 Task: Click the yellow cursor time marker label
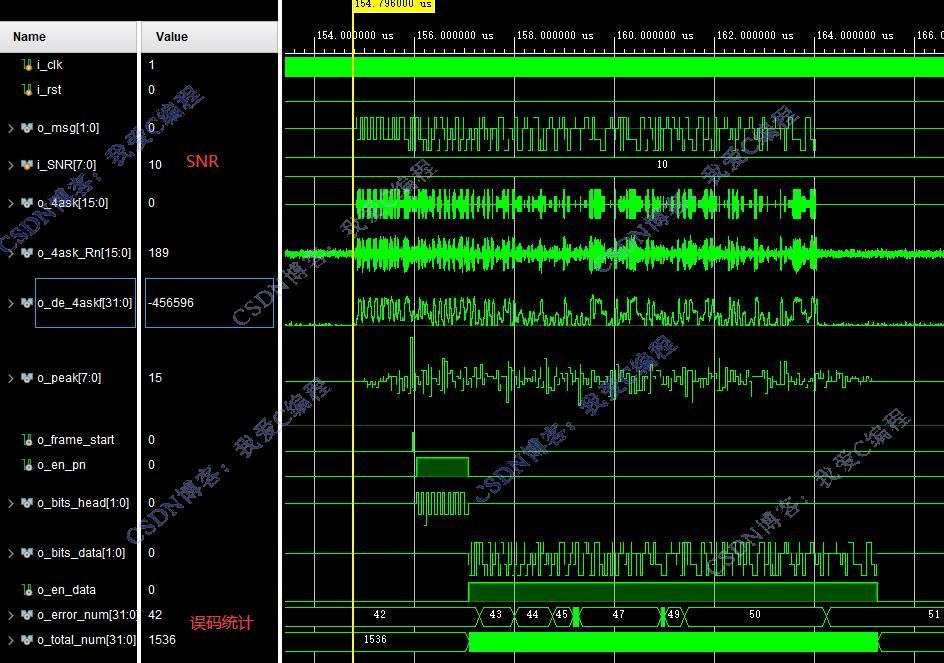(394, 5)
